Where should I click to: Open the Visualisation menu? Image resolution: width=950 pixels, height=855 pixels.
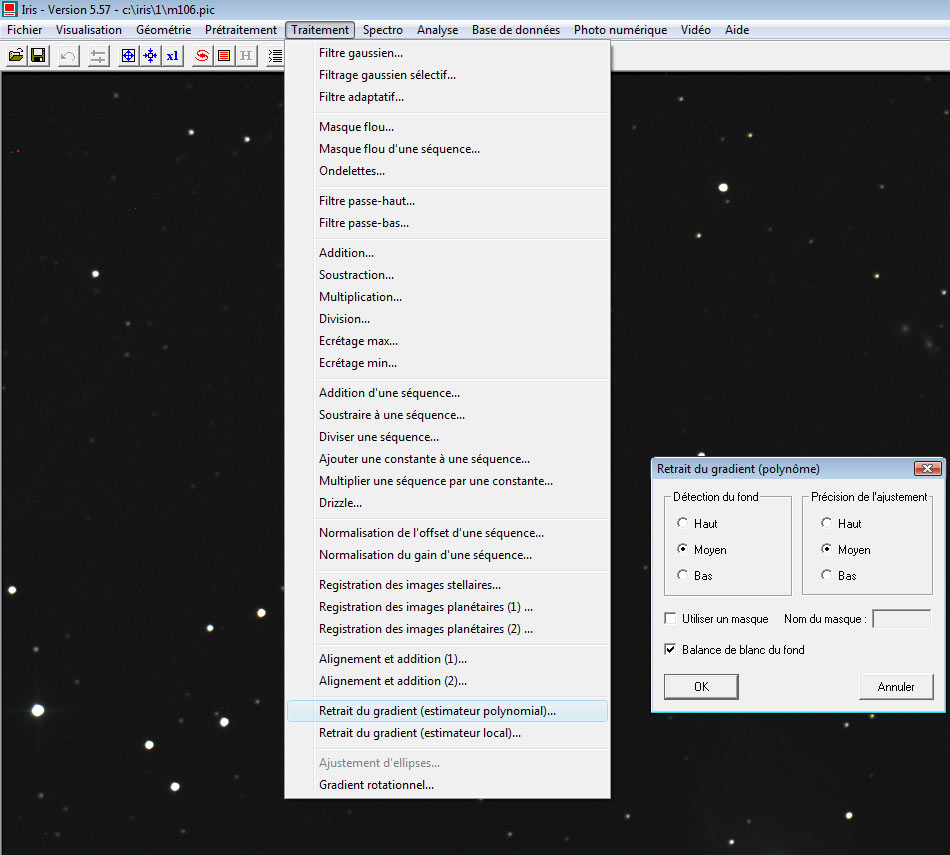pos(88,30)
